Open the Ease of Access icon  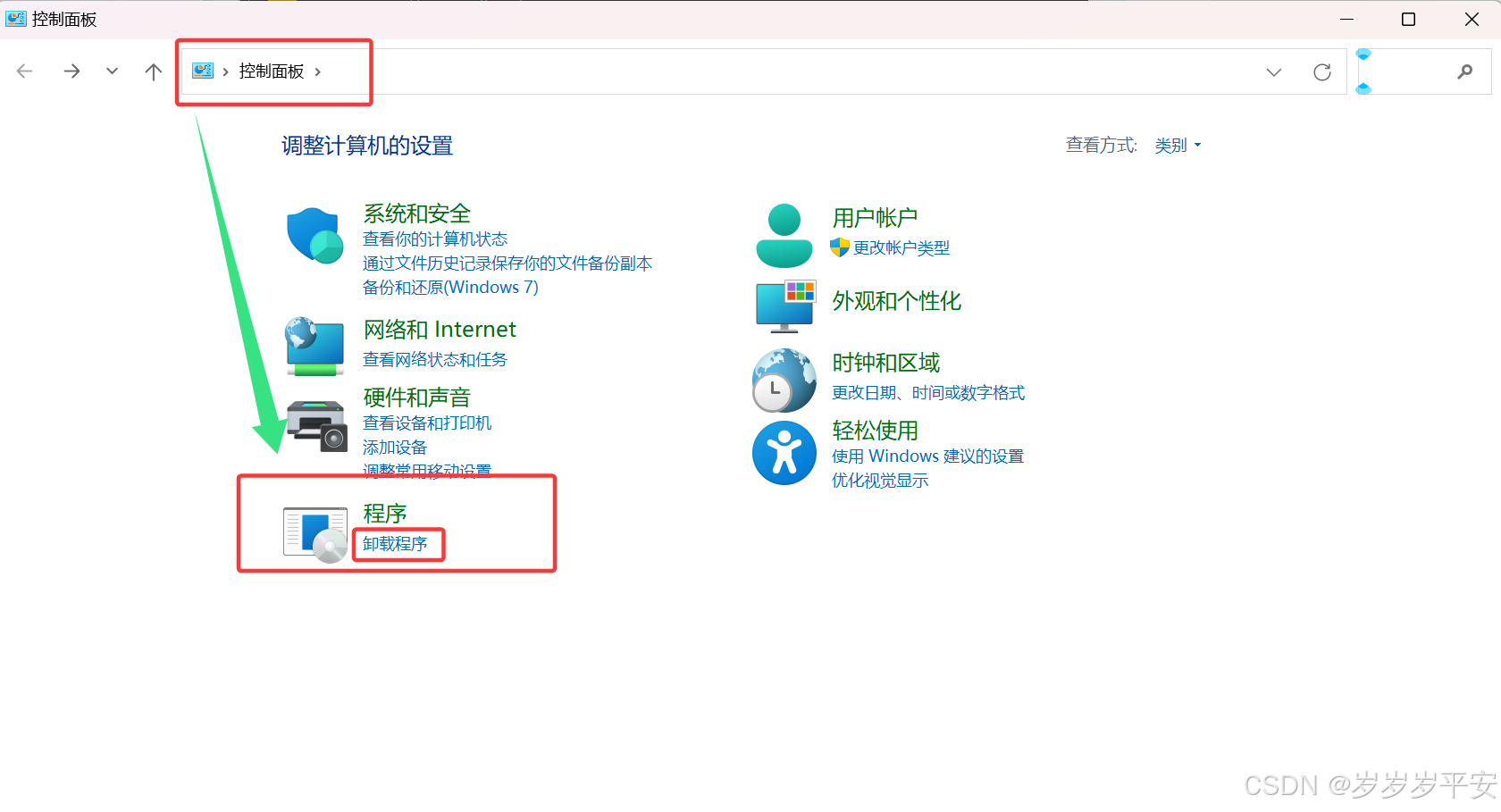tap(784, 453)
